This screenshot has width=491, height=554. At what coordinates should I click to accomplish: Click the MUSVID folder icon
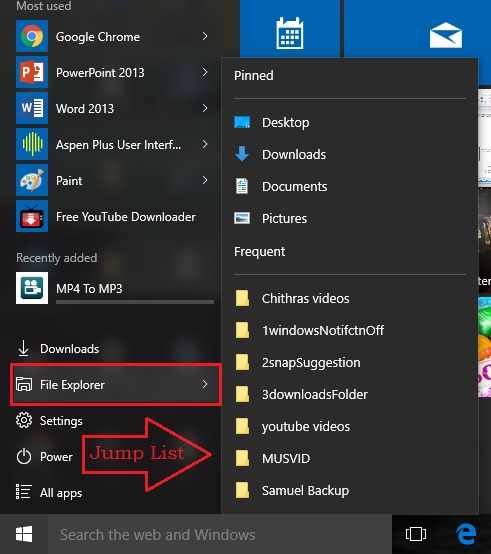click(243, 458)
